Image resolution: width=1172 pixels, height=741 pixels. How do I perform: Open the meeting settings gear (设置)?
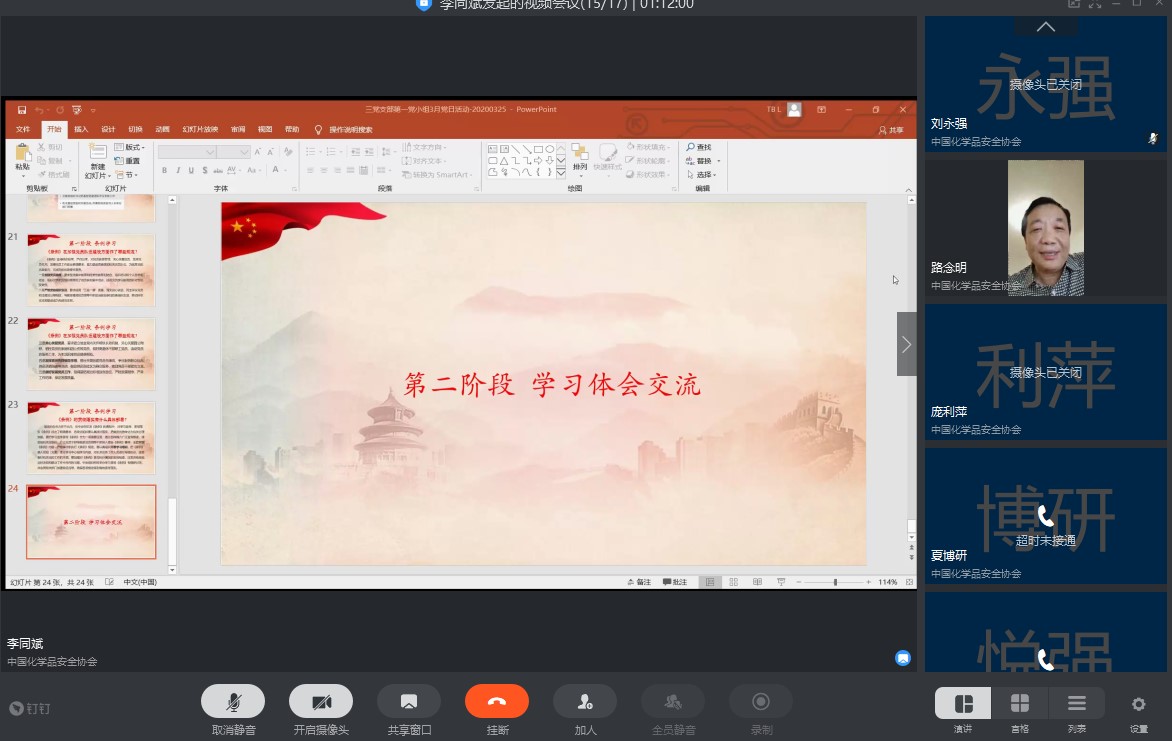[1138, 704]
